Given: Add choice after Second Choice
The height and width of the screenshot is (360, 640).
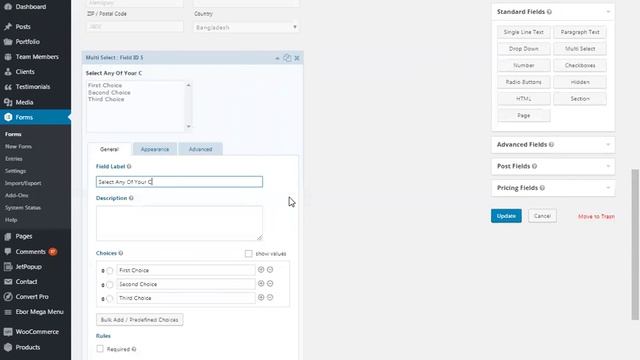Looking at the screenshot, I should [x=261, y=284].
